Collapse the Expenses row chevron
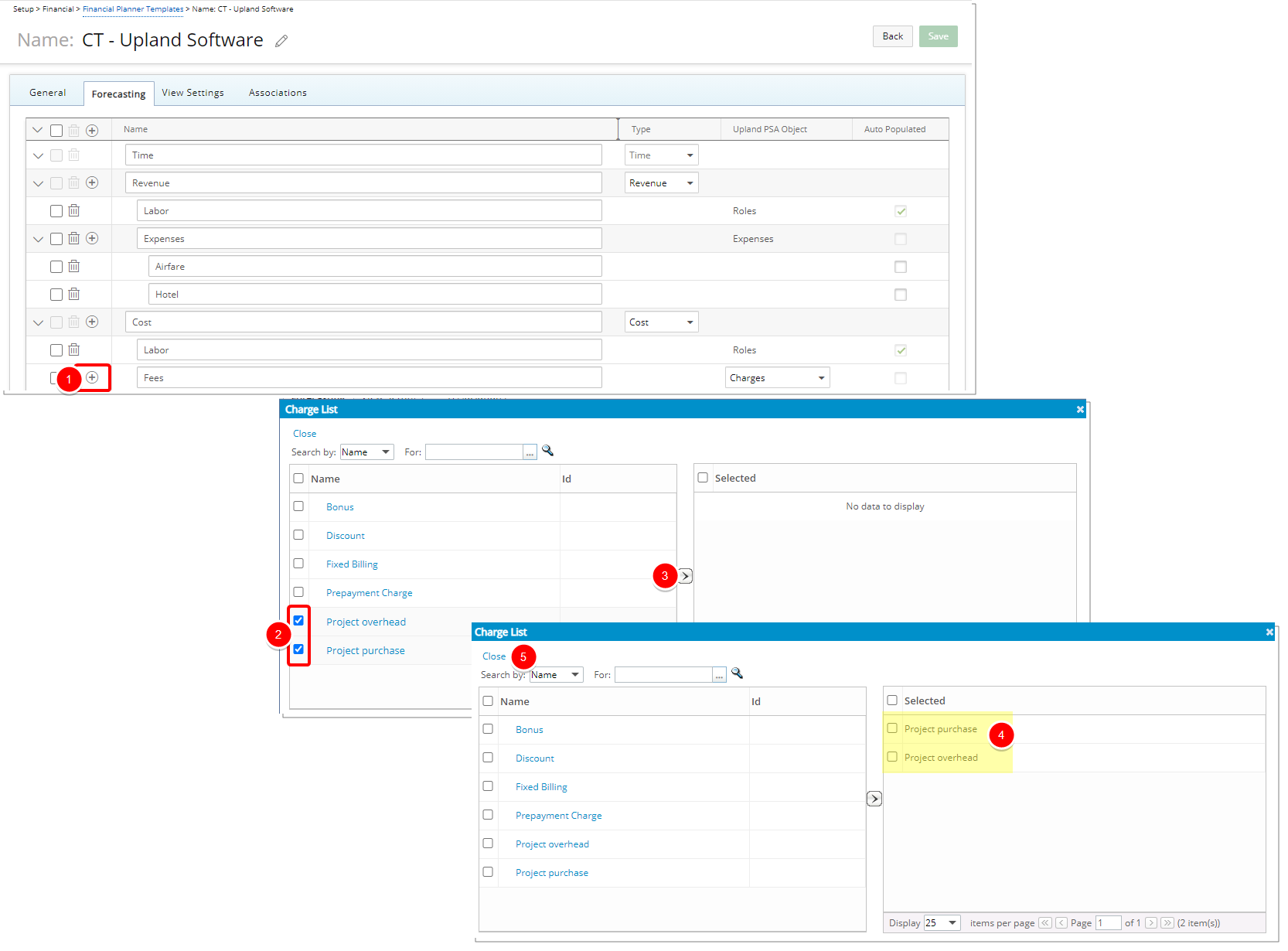Image resolution: width=1288 pixels, height=951 pixels. click(x=38, y=239)
